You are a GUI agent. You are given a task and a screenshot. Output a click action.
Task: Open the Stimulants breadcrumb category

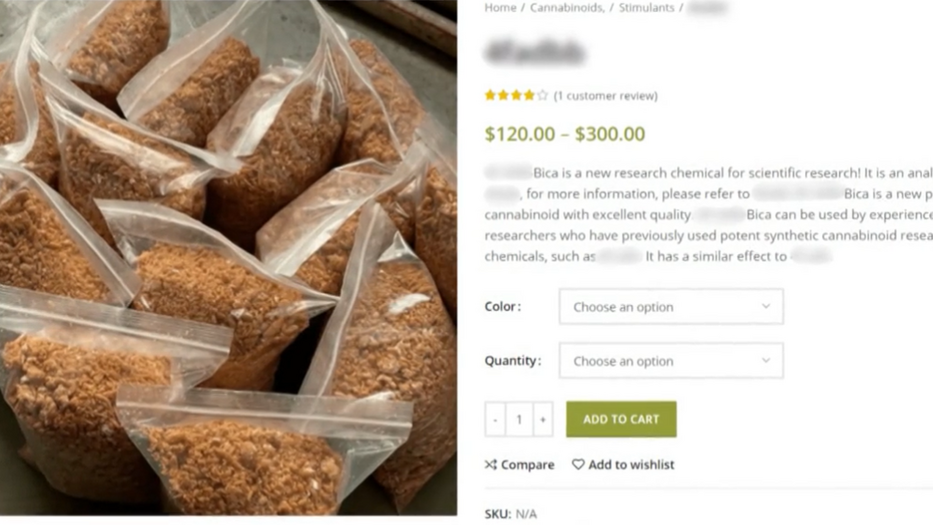[x=646, y=8]
